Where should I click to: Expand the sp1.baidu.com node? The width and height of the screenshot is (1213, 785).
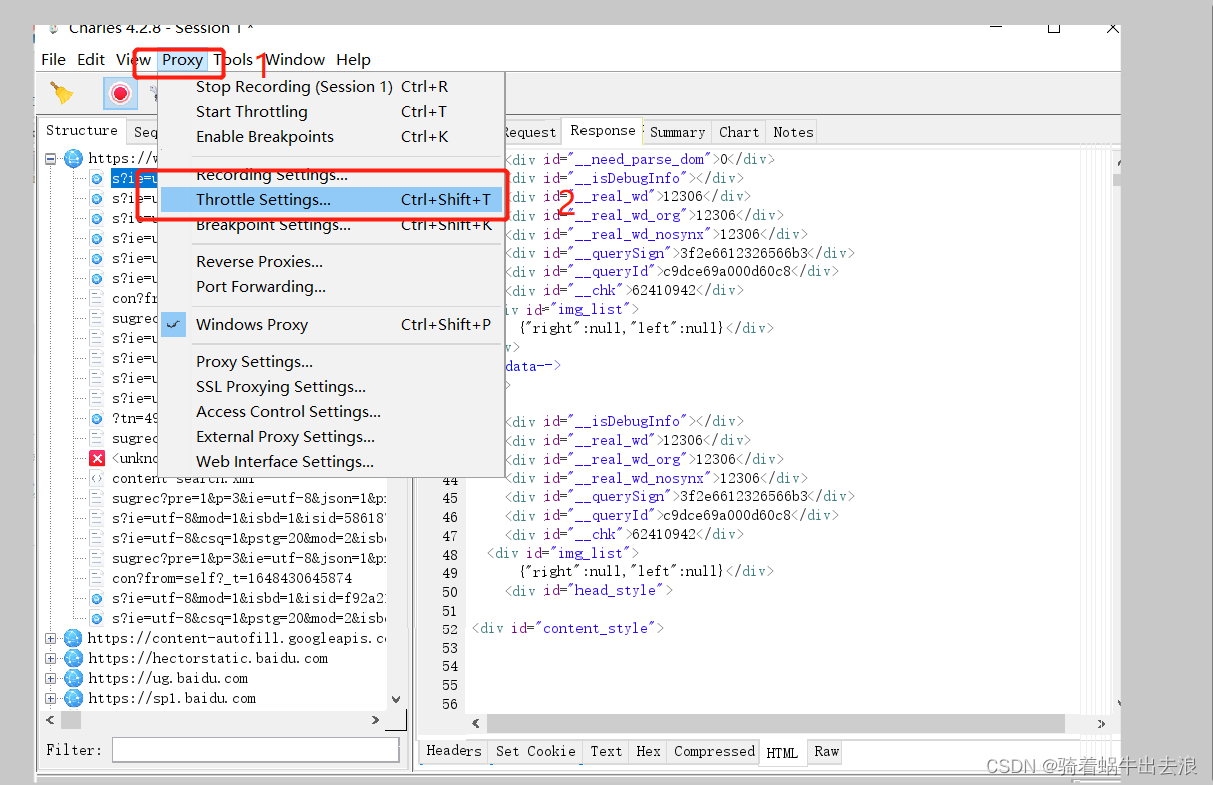click(x=50, y=698)
